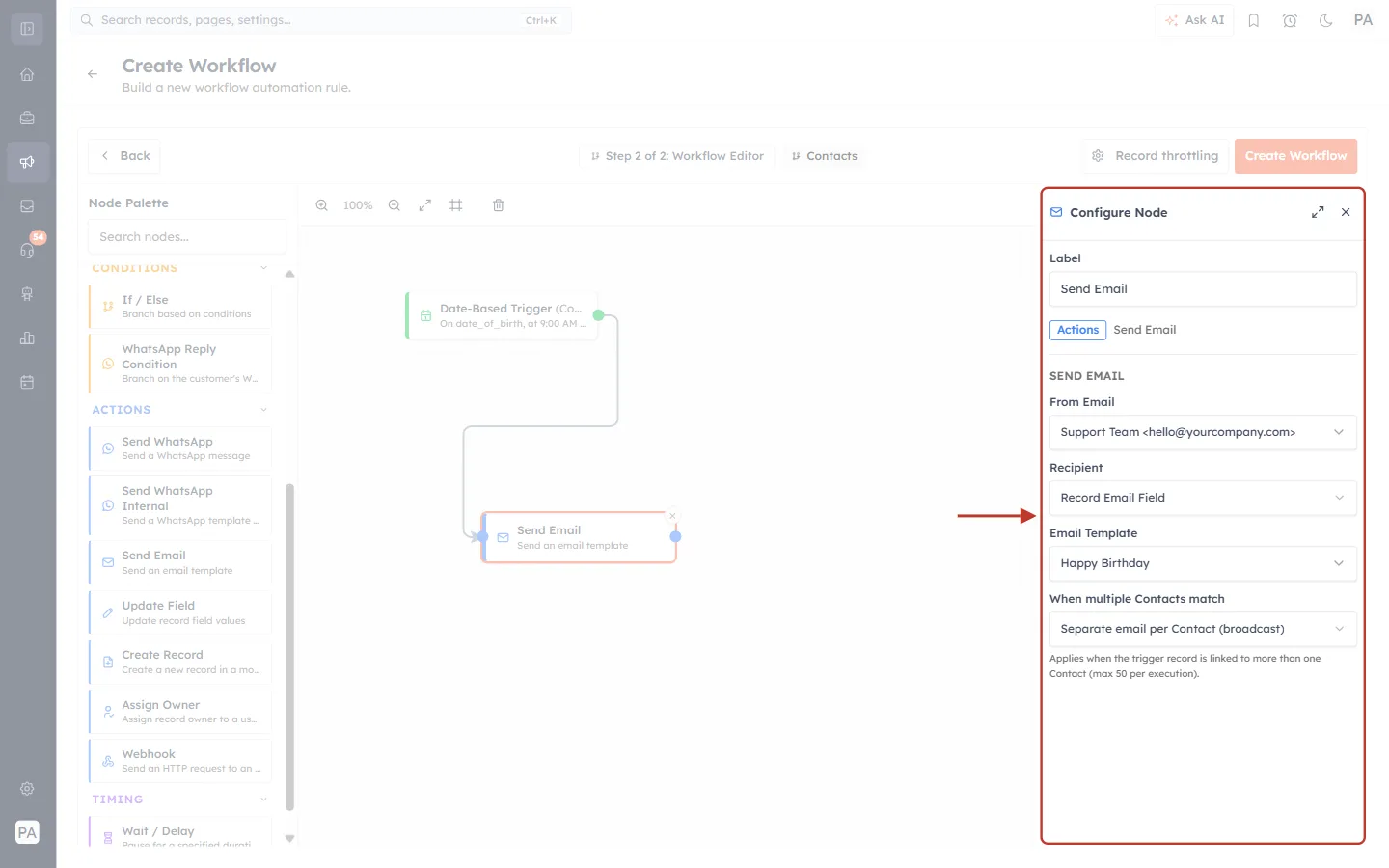
Task: Select the If / Else condition node
Action: 180,307
